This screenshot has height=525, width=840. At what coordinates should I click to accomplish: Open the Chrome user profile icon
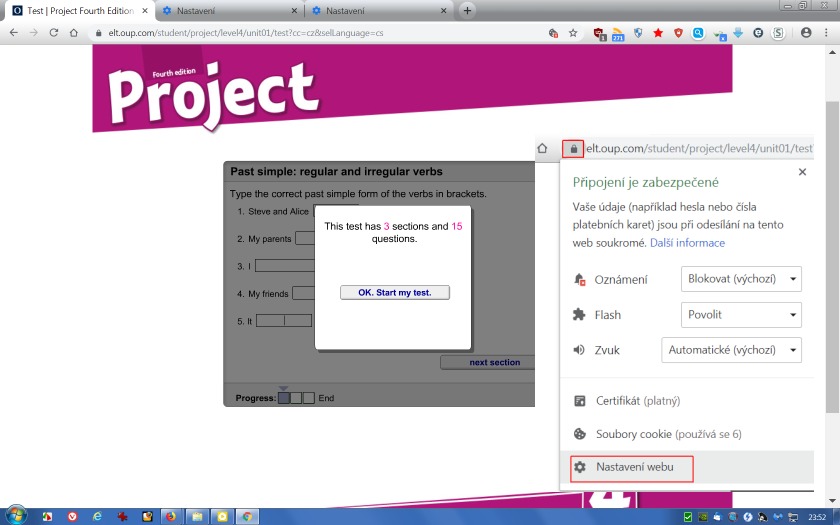tap(806, 33)
